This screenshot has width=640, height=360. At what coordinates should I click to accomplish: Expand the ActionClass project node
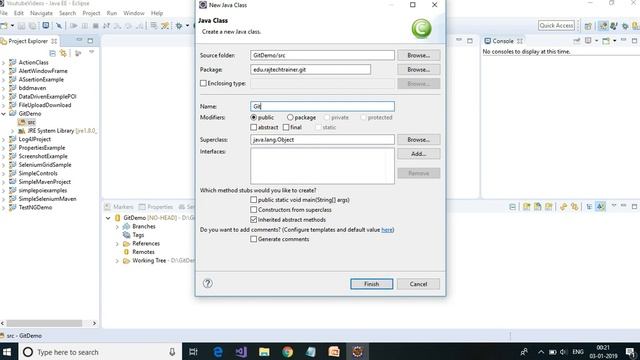pos(4,62)
